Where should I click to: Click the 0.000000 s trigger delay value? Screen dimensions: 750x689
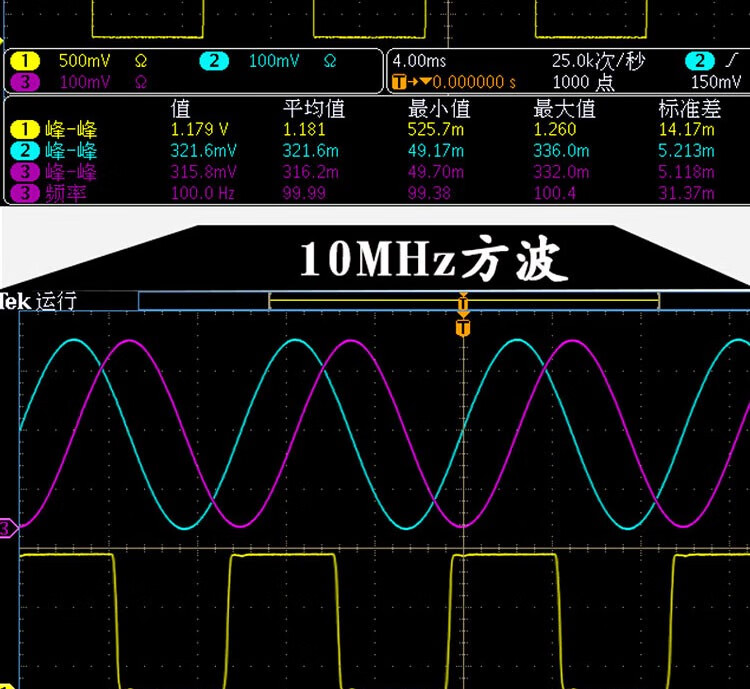(x=474, y=82)
